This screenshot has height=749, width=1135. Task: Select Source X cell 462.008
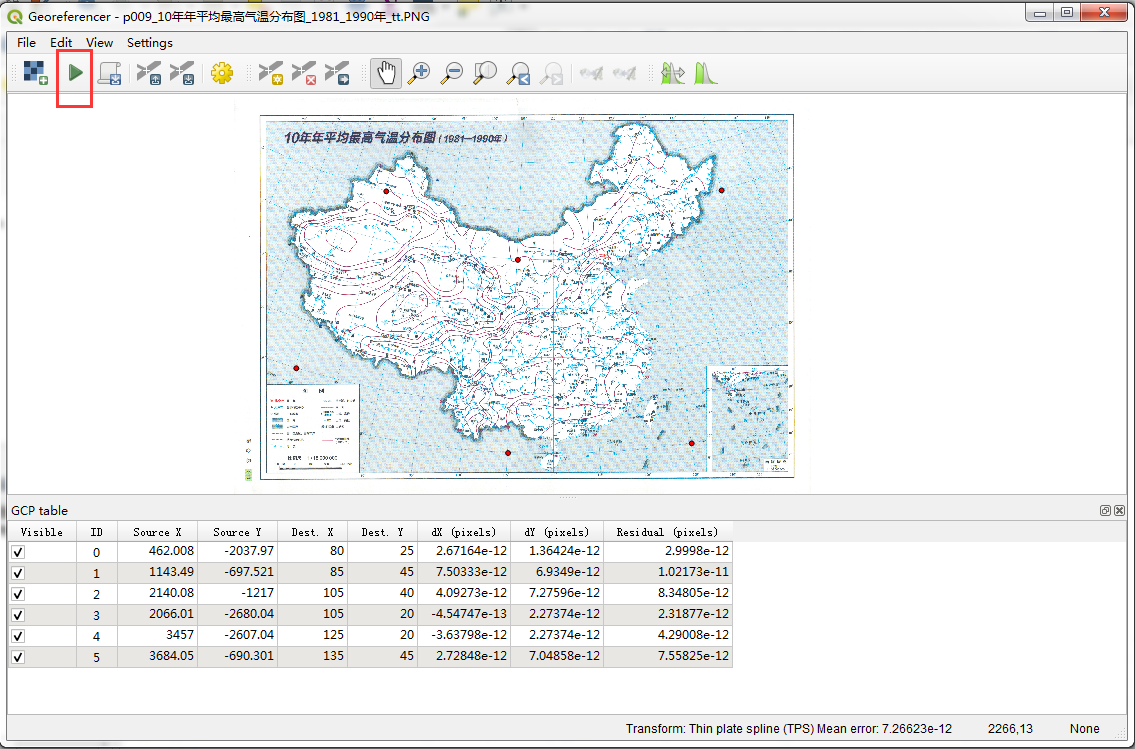(x=157, y=551)
